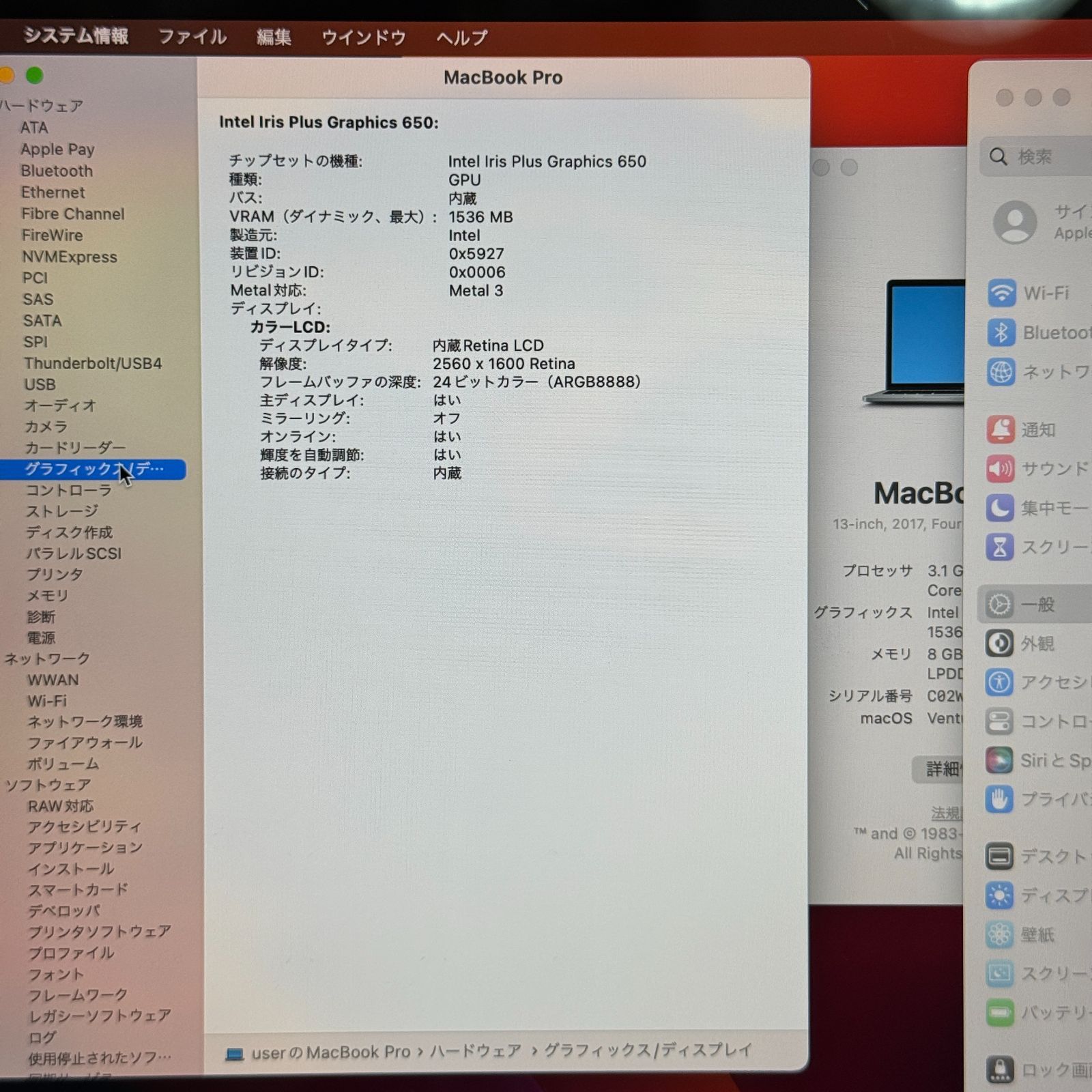
Task: Select Bluetooth in System Information sidebar
Action: pyautogui.click(x=57, y=171)
